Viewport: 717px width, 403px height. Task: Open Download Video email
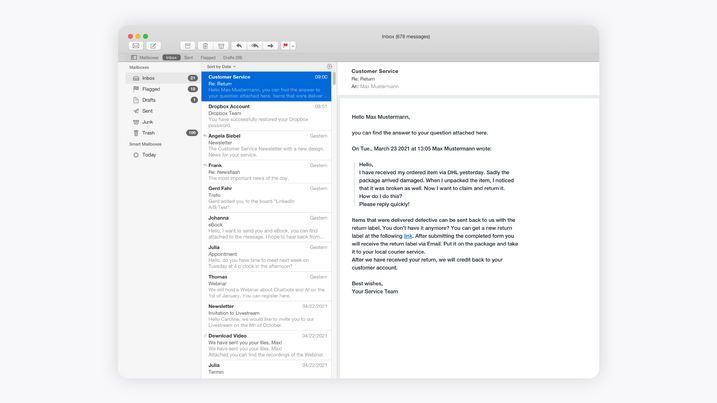click(267, 346)
